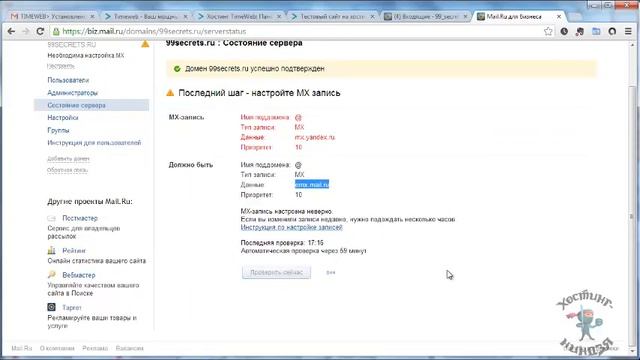
Task: Click the address bar URL
Action: coord(154,31)
